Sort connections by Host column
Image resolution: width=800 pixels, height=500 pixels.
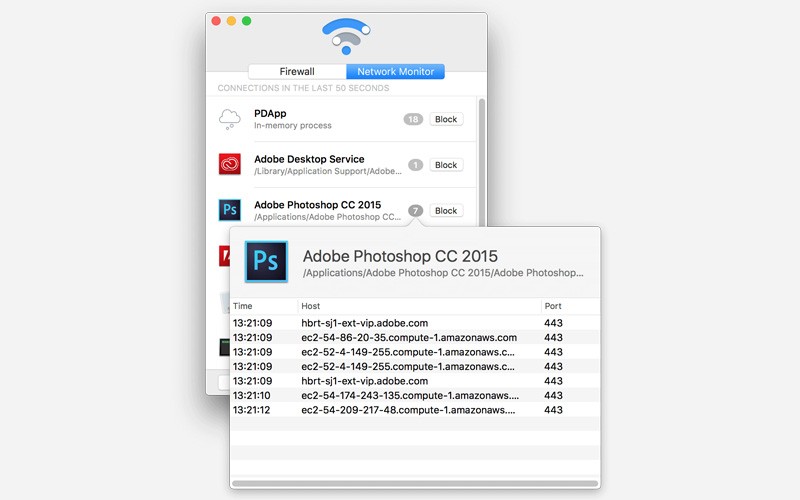point(419,306)
